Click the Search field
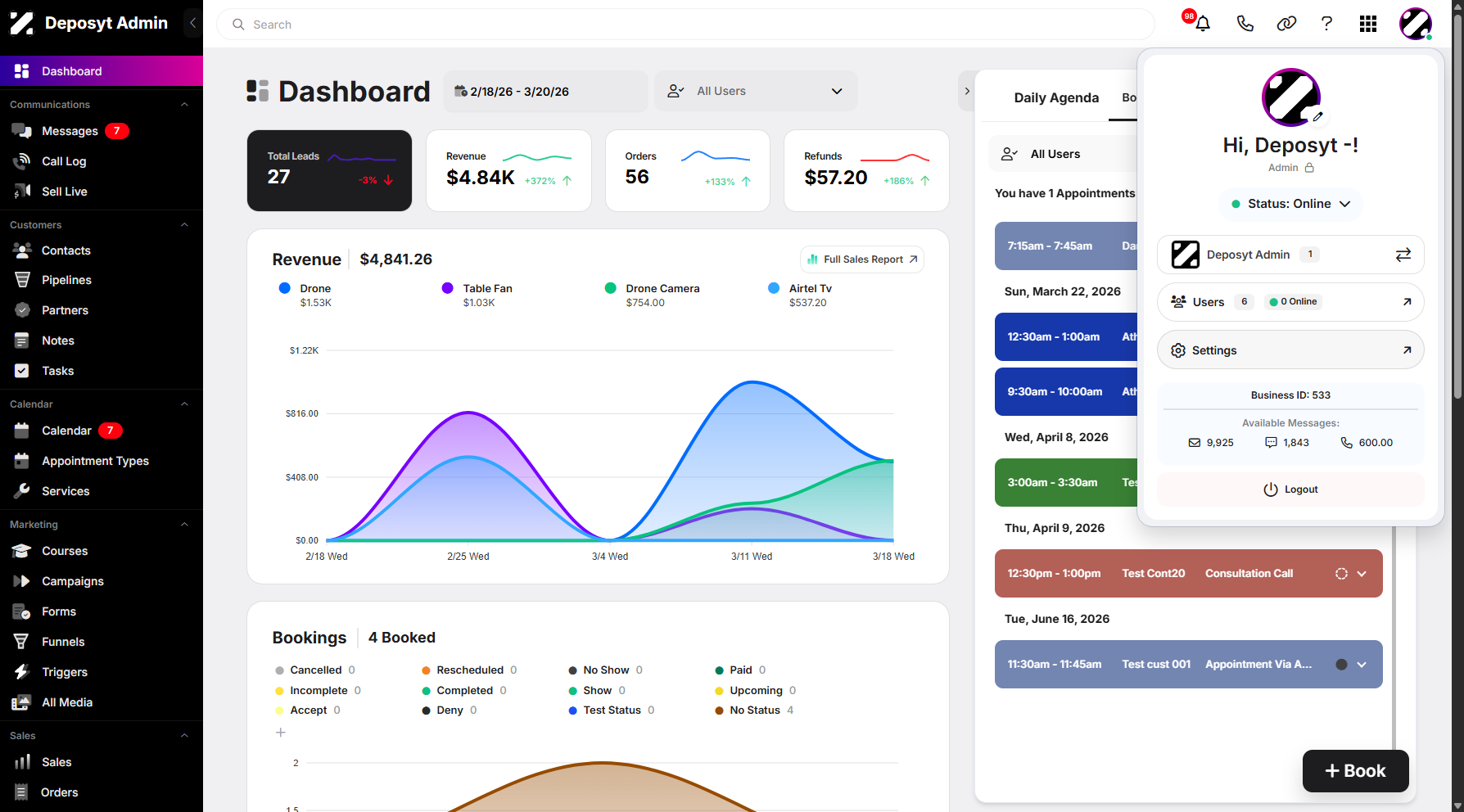This screenshot has height=812, width=1464. tap(685, 25)
